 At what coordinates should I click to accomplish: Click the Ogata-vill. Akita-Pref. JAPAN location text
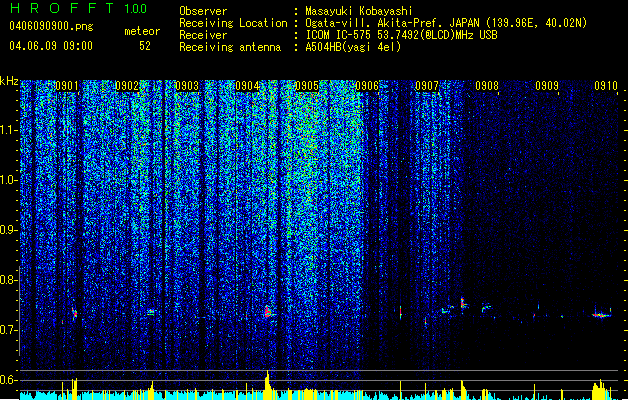pyautogui.click(x=446, y=23)
